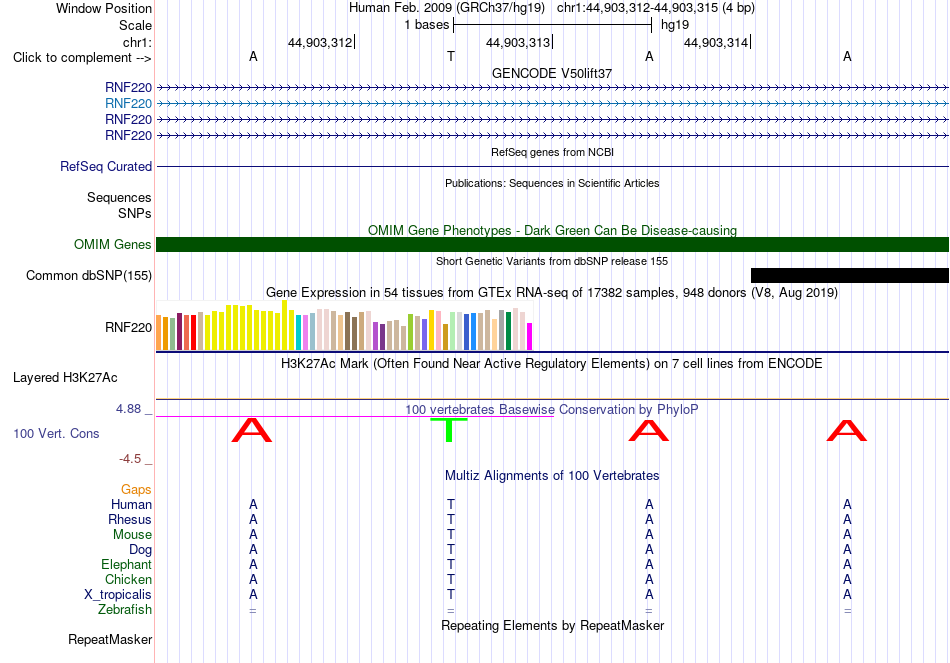Select the Dog species row label

pyautogui.click(x=141, y=550)
